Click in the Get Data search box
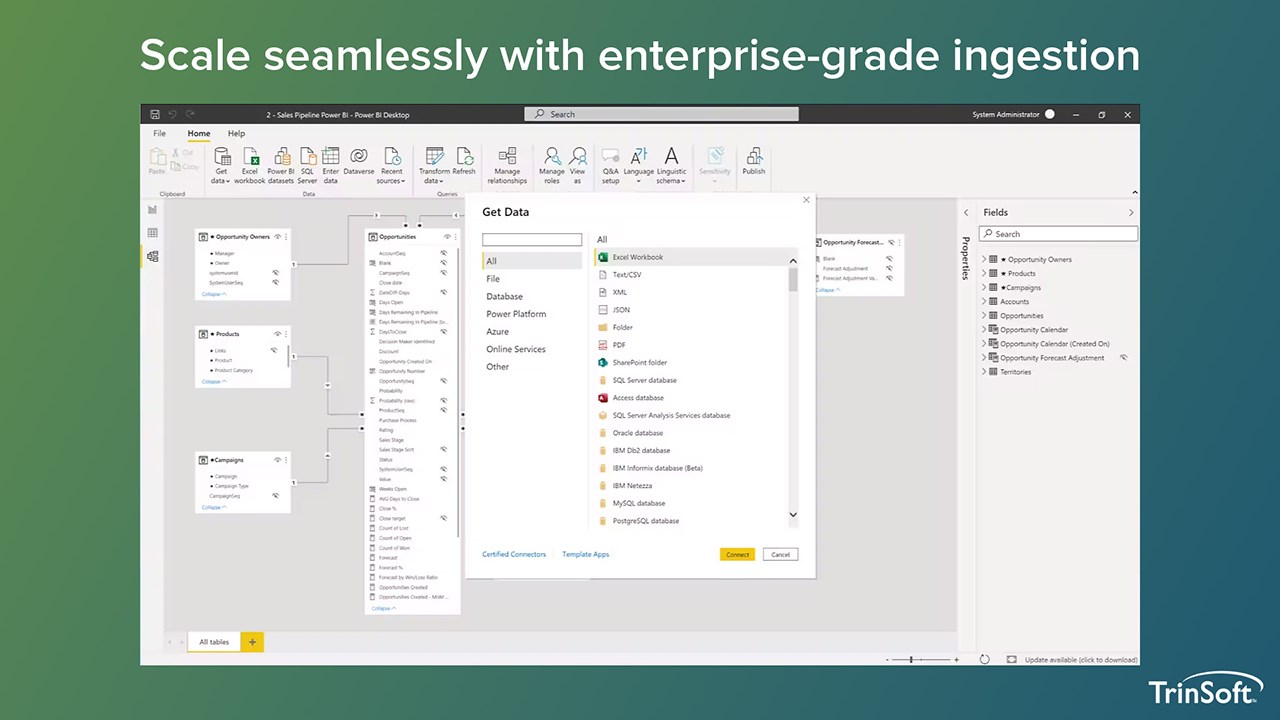The image size is (1280, 720). [531, 240]
